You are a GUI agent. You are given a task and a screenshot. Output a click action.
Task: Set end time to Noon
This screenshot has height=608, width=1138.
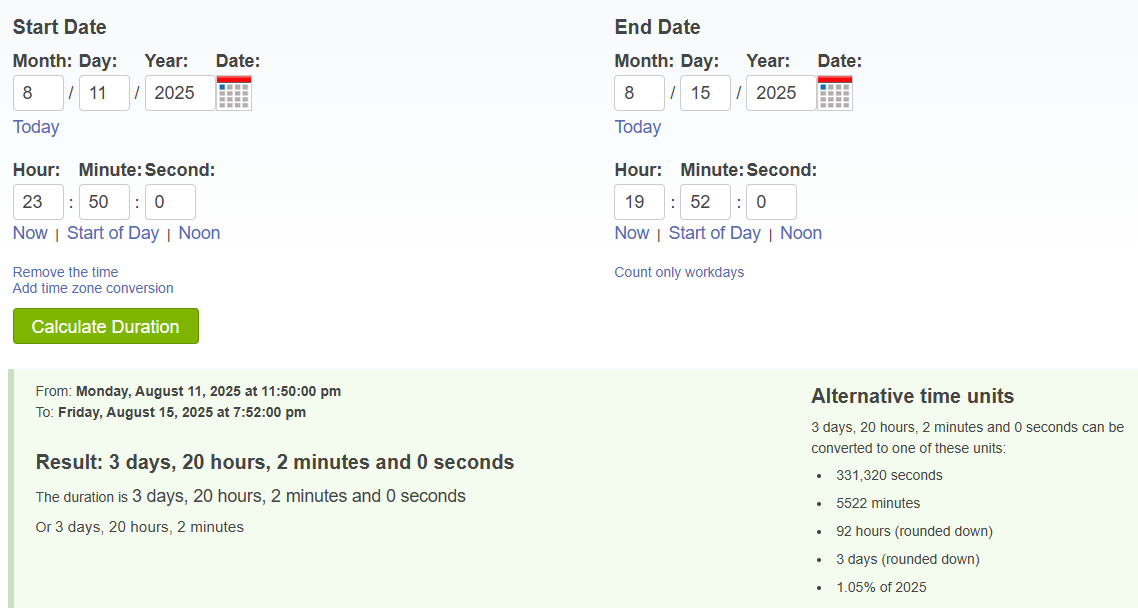pos(801,233)
